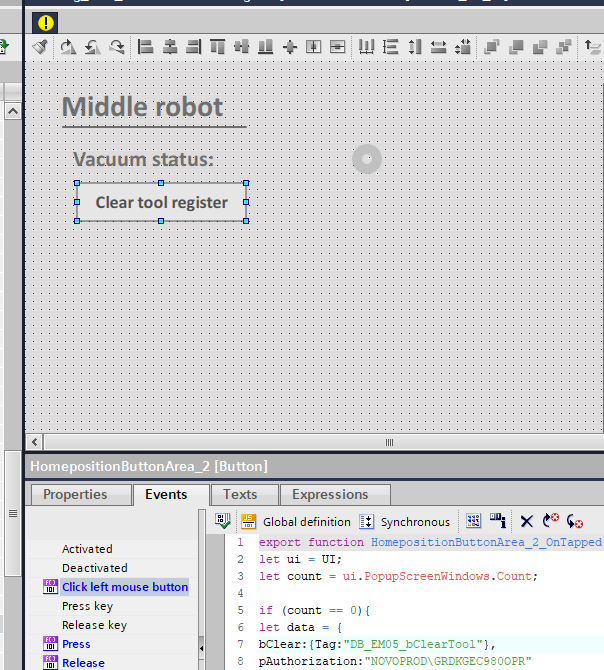
Task: Select the gray circular vacuum indicator
Action: point(367,159)
